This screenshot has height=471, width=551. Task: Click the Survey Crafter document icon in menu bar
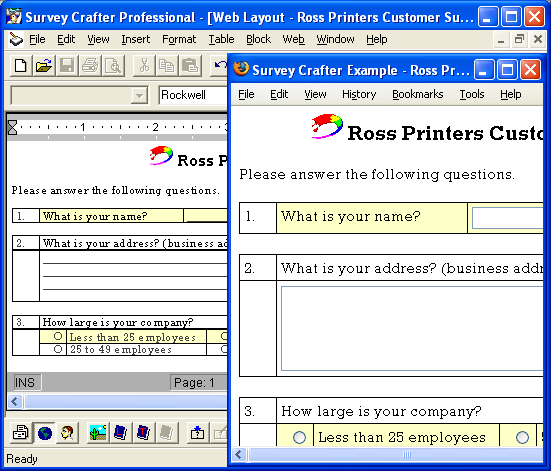tap(15, 39)
